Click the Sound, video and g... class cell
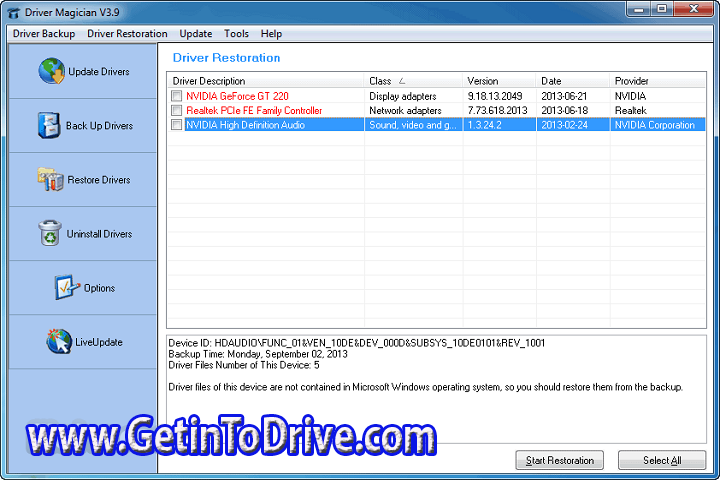Viewport: 720px width, 480px height. pyautogui.click(x=413, y=125)
